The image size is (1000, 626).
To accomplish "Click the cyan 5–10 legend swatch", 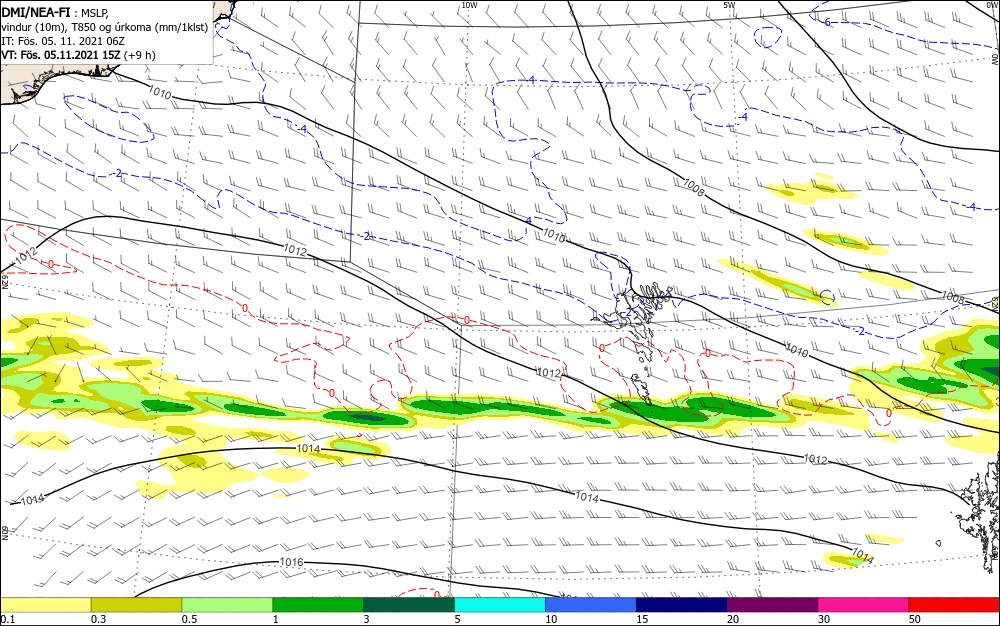I will pos(500,605).
